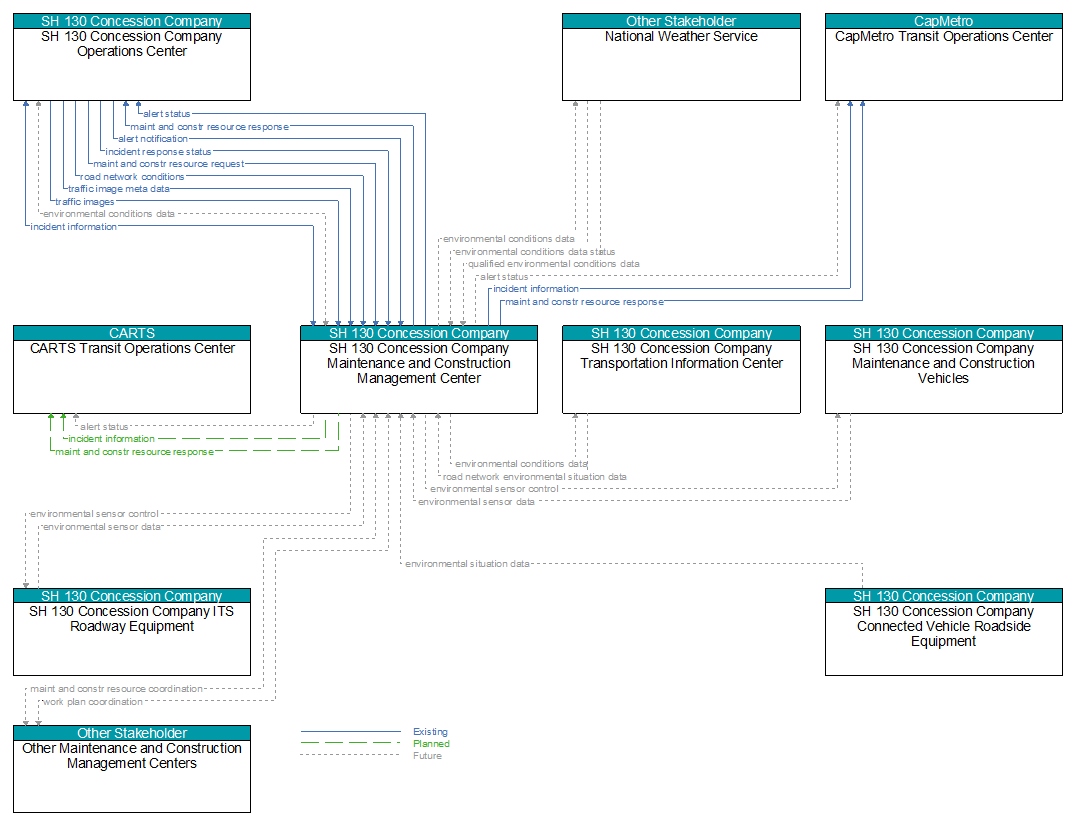Select the 'traffic image meta data' label

118,189
